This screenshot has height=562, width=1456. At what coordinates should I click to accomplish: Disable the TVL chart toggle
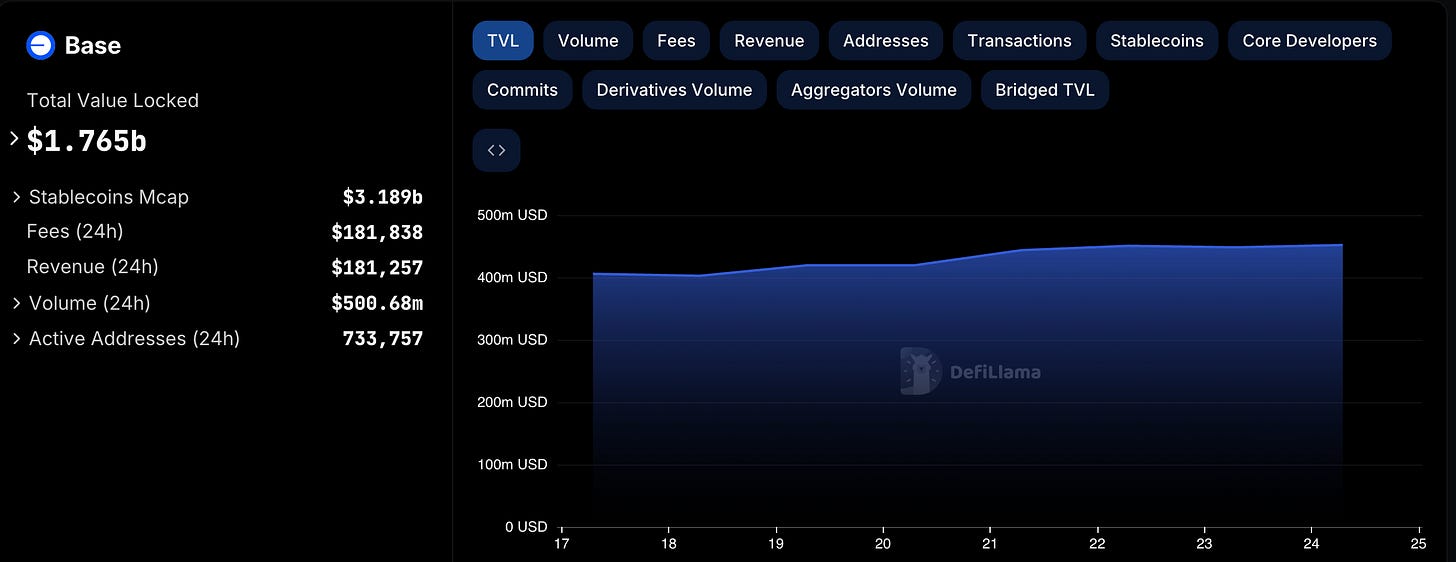click(503, 41)
